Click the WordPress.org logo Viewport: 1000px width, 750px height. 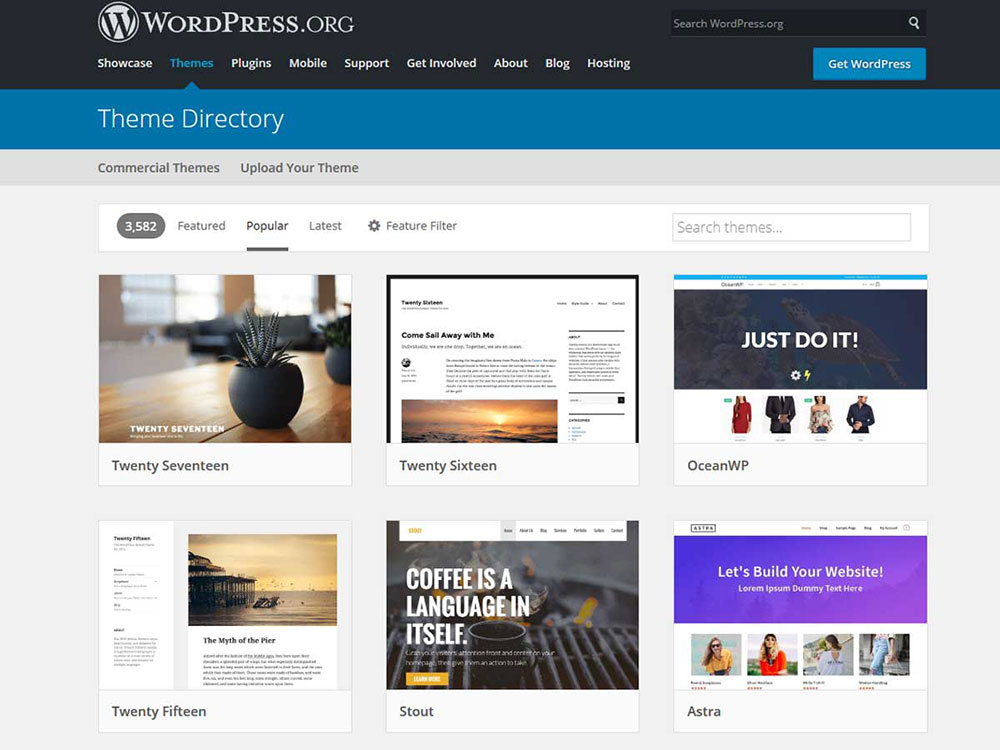pyautogui.click(x=226, y=22)
